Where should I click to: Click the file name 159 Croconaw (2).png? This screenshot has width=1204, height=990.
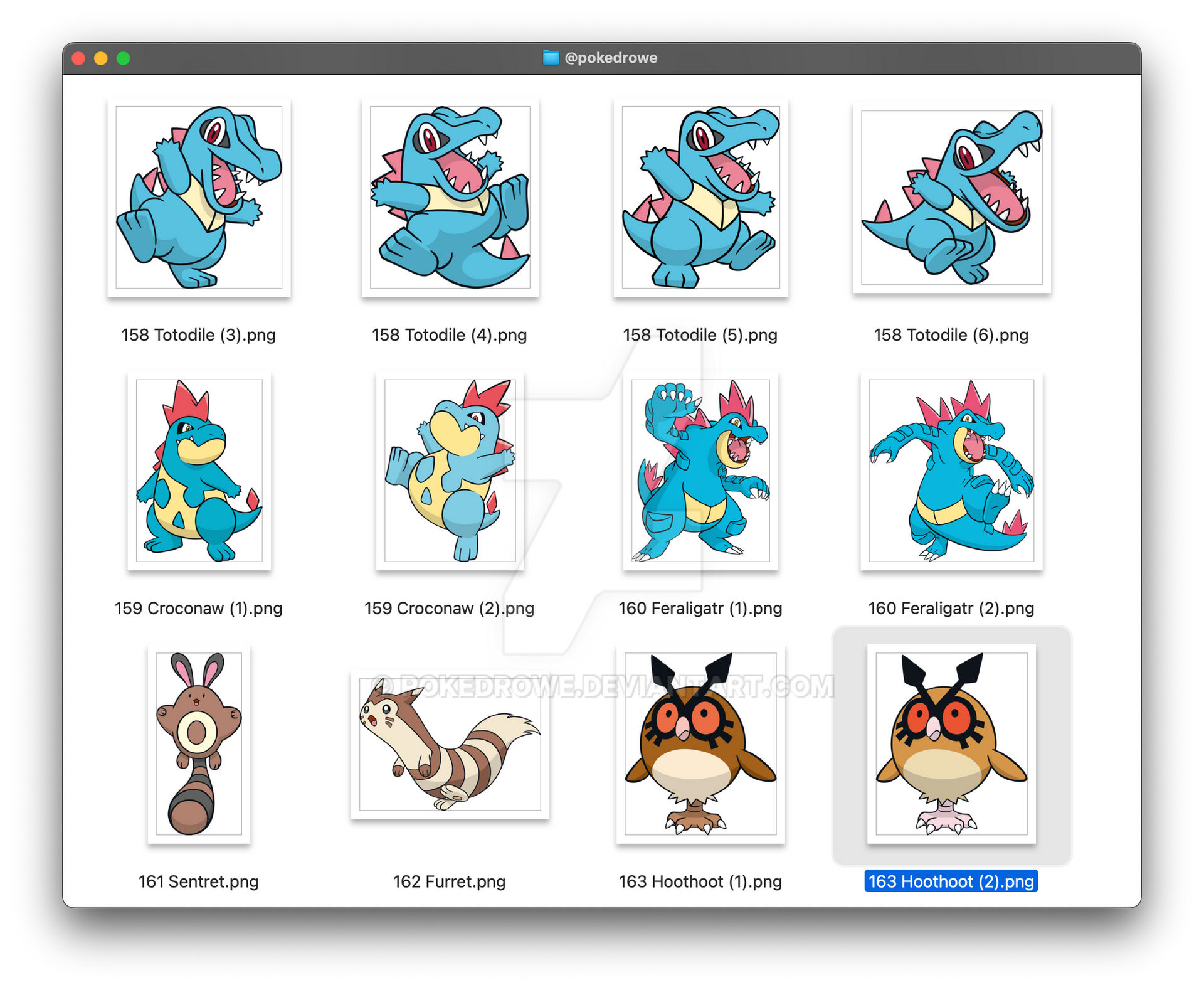[450, 609]
